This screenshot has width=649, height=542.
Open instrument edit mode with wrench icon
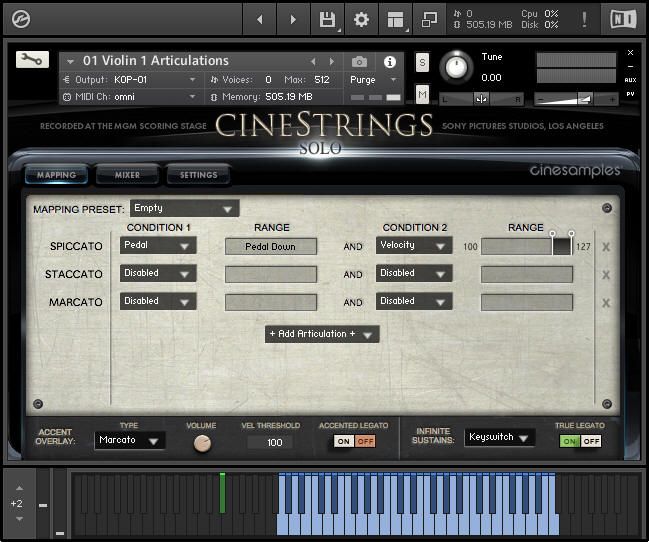click(32, 60)
